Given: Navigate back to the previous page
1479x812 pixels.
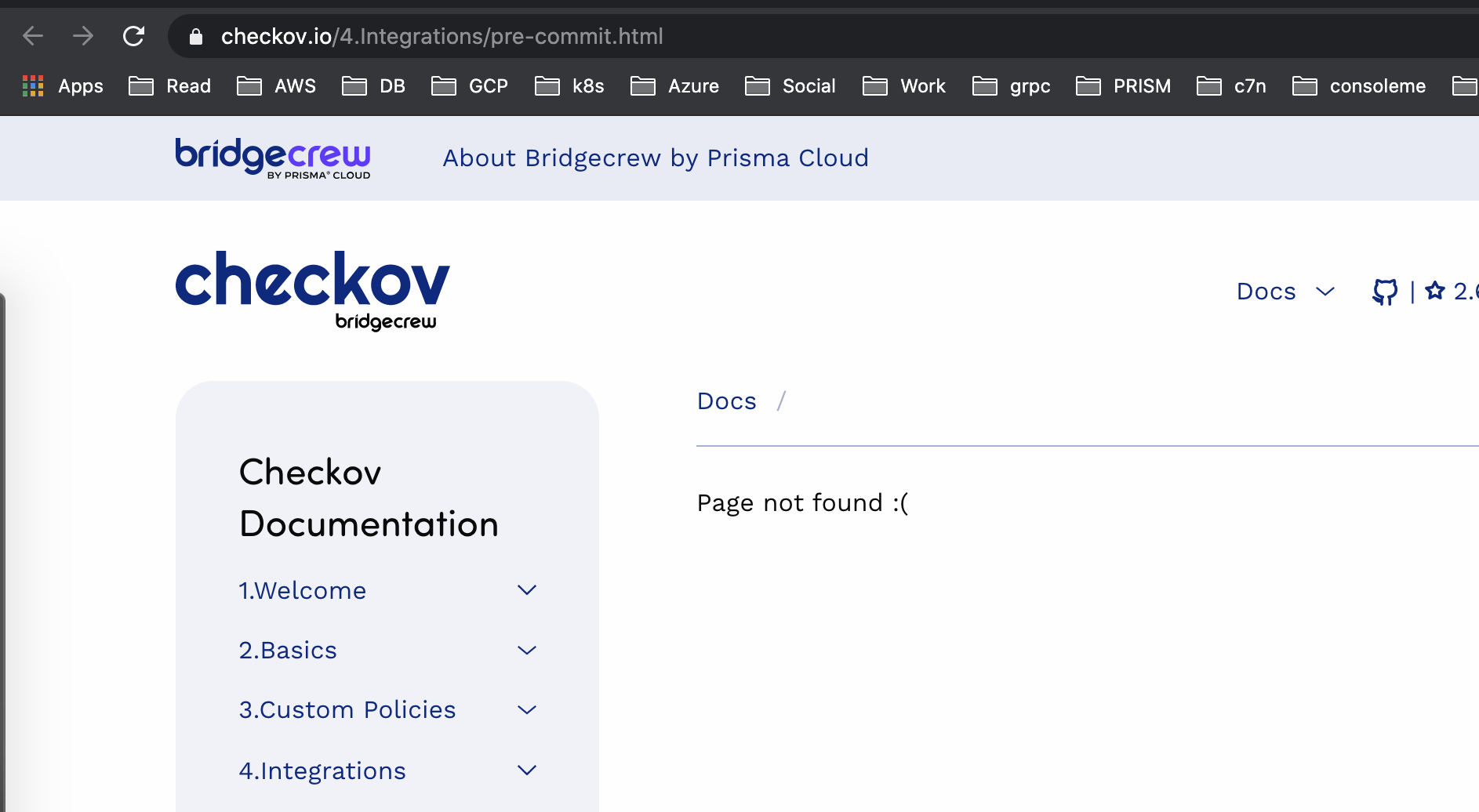Looking at the screenshot, I should click(x=32, y=35).
